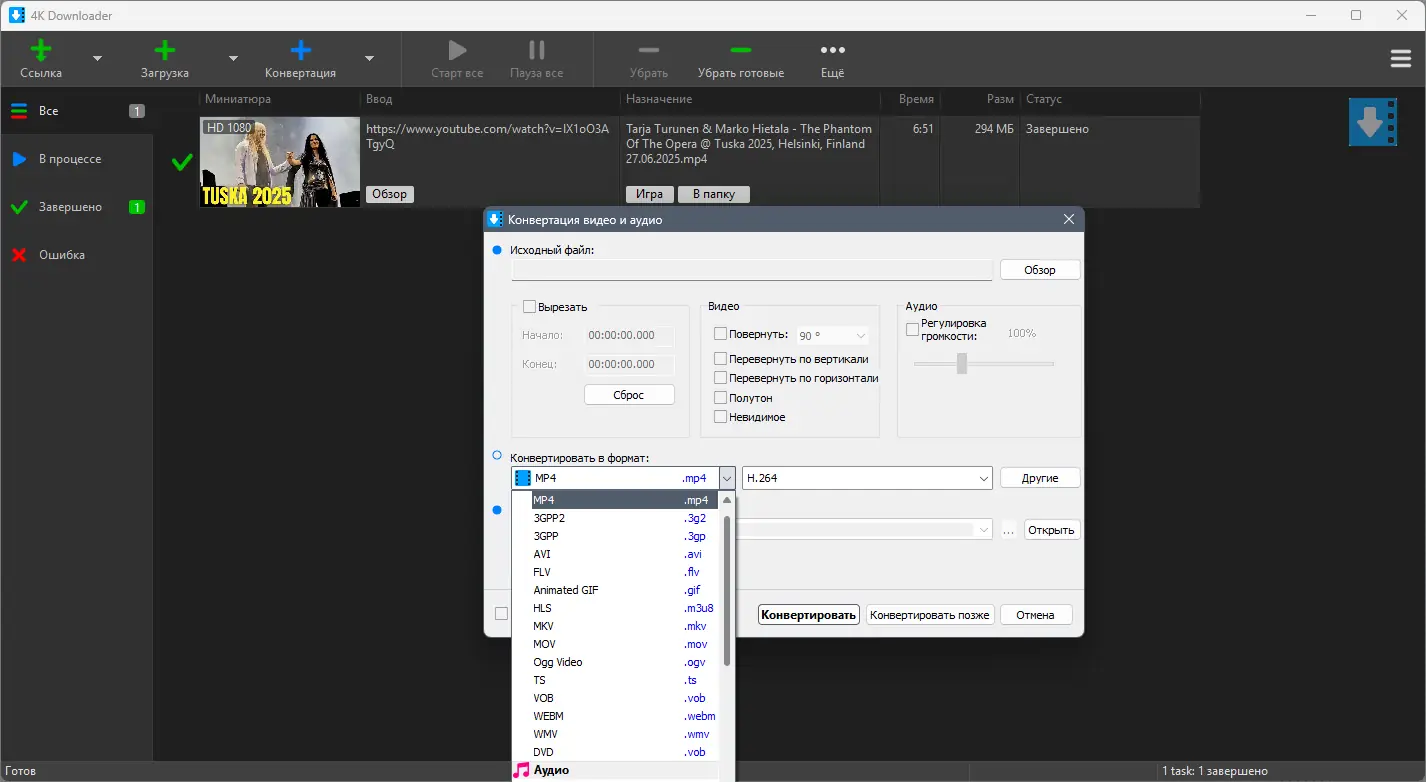The image size is (1426, 782).
Task: Click the Игра button in the video row
Action: pyautogui.click(x=649, y=194)
